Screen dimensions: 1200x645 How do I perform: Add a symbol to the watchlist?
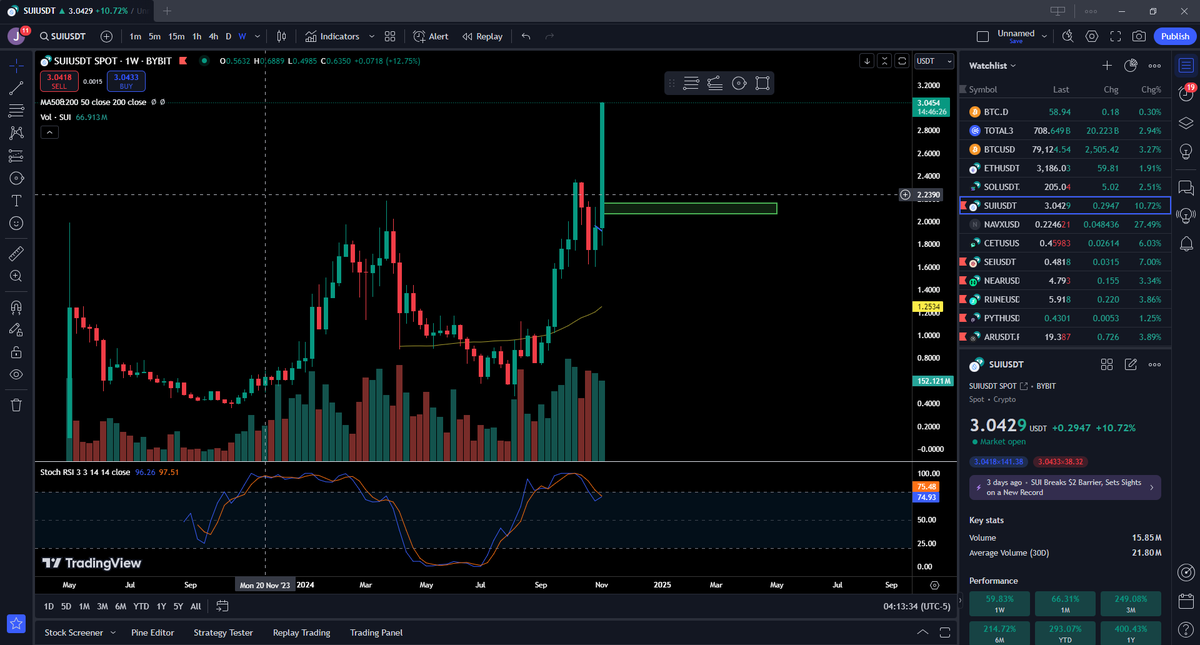1107,65
